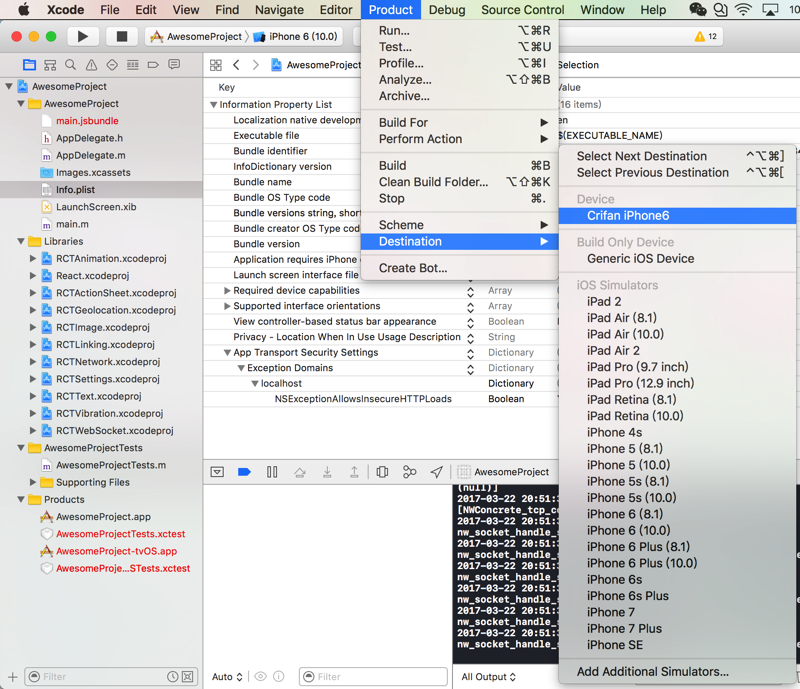Go forward with the right chevron

pos(256,65)
